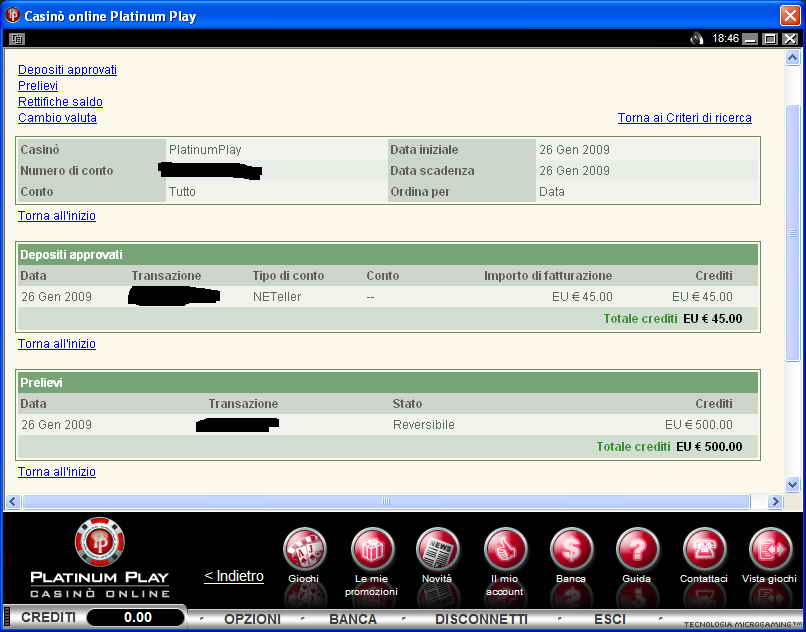Open the BANCA menu in bottom bar

tap(353, 619)
